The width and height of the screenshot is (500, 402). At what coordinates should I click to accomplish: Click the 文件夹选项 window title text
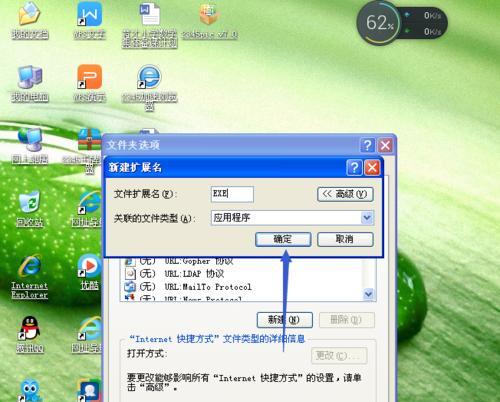click(133, 145)
